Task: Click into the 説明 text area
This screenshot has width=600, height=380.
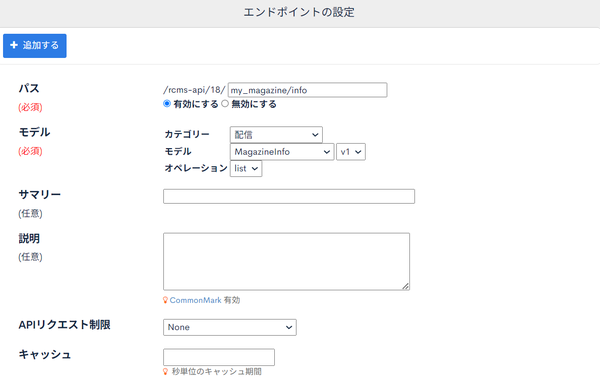Action: 286,261
